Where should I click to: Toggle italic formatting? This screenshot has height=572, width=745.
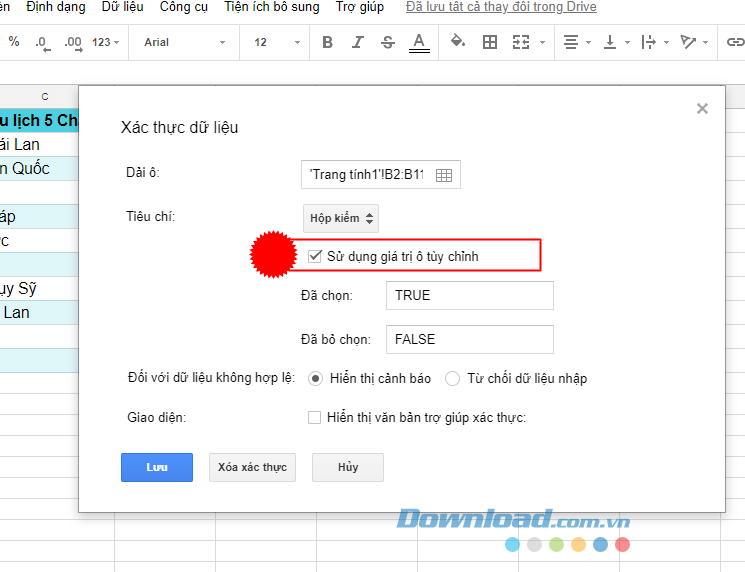[x=357, y=42]
